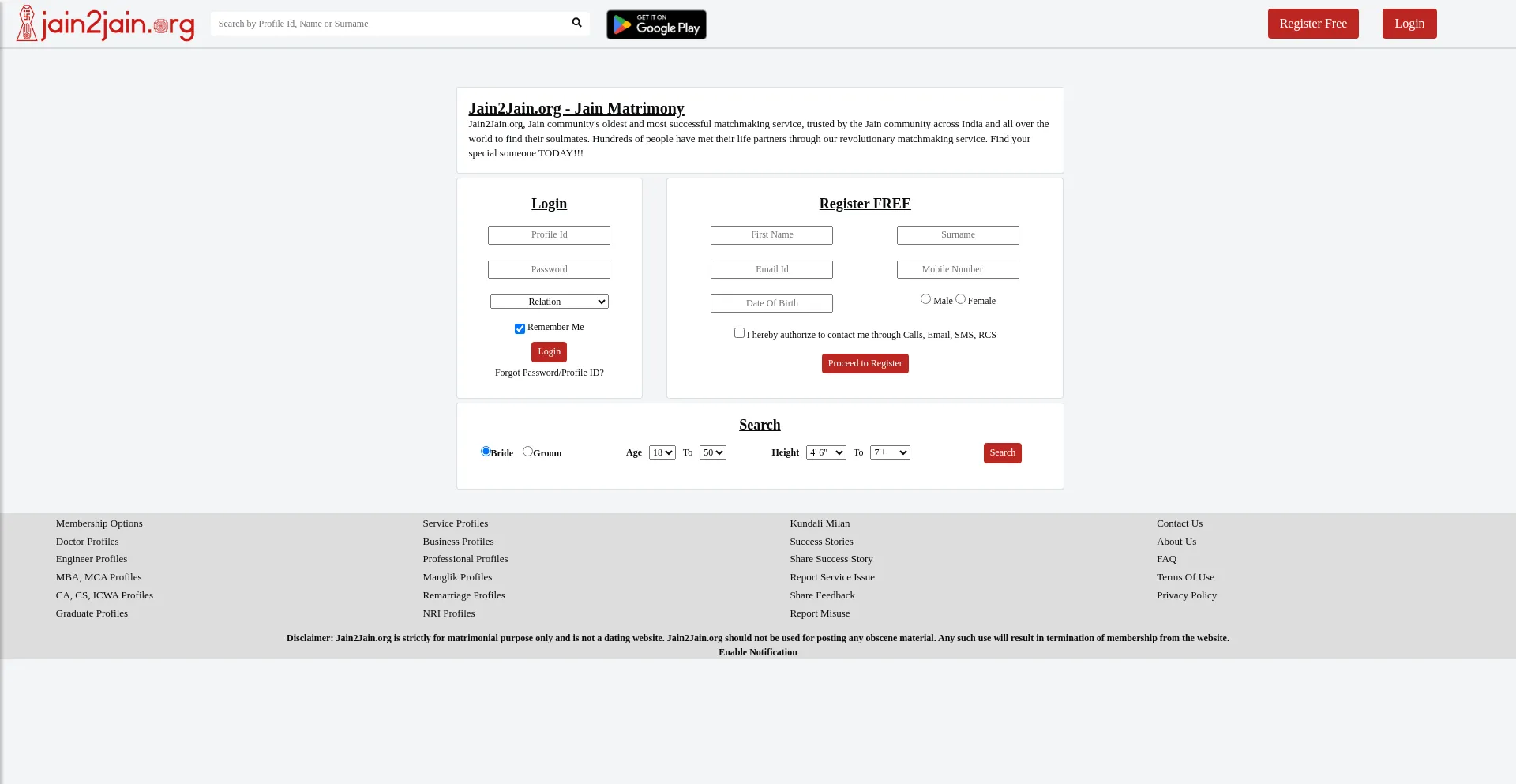Click Proceed to Register button
1516x784 pixels.
coord(865,363)
